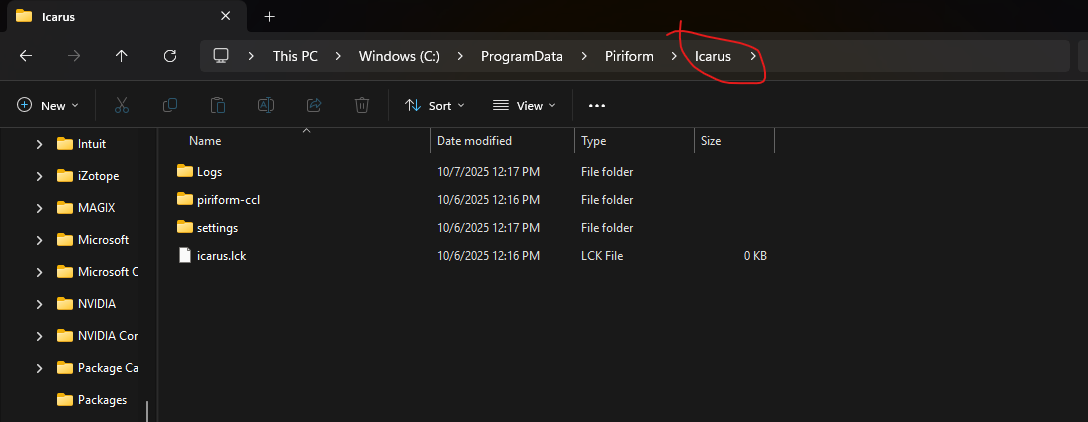Add a new tab with plus button
1088x422 pixels.
point(269,16)
